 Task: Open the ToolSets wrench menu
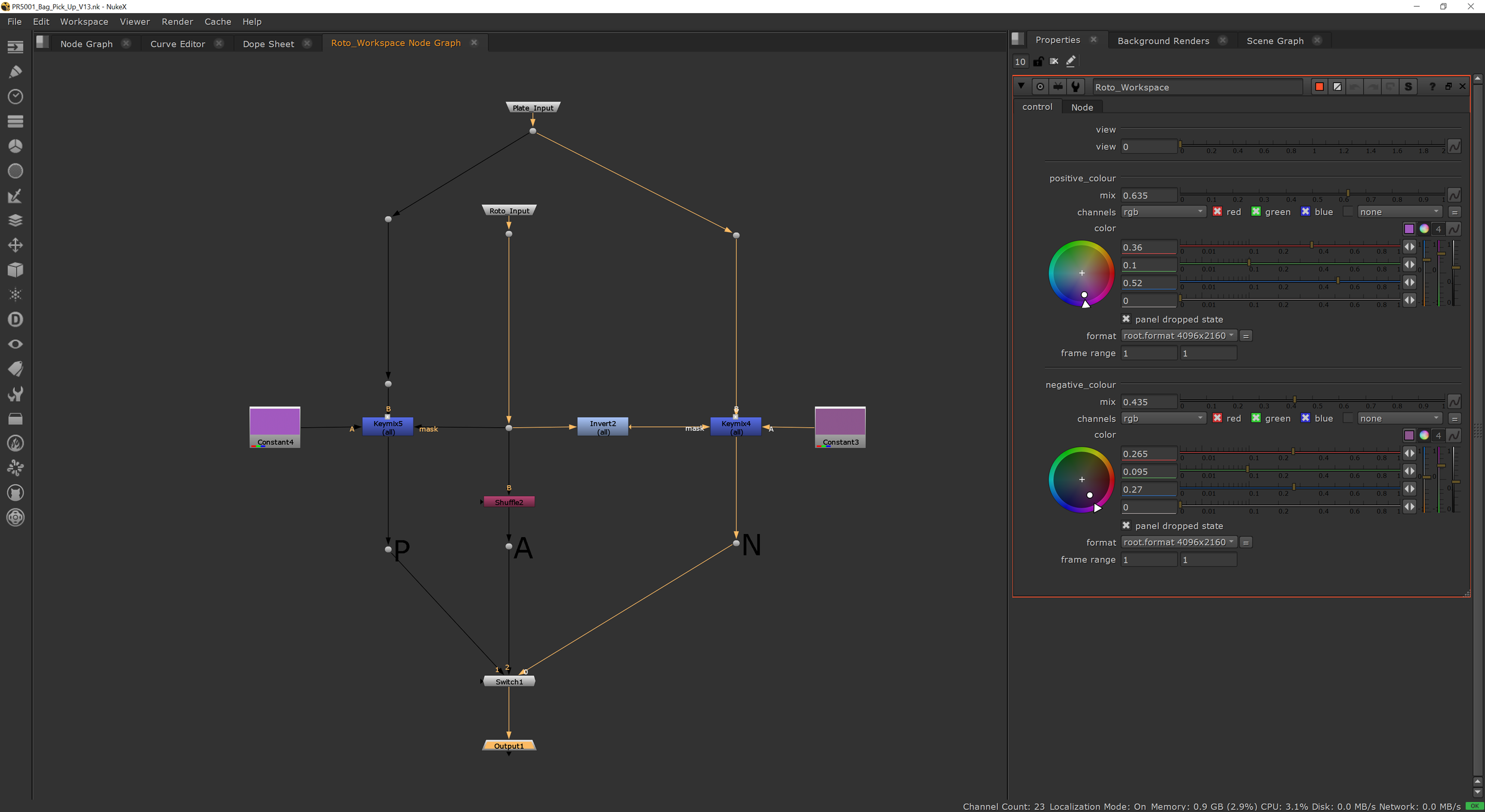click(x=15, y=394)
